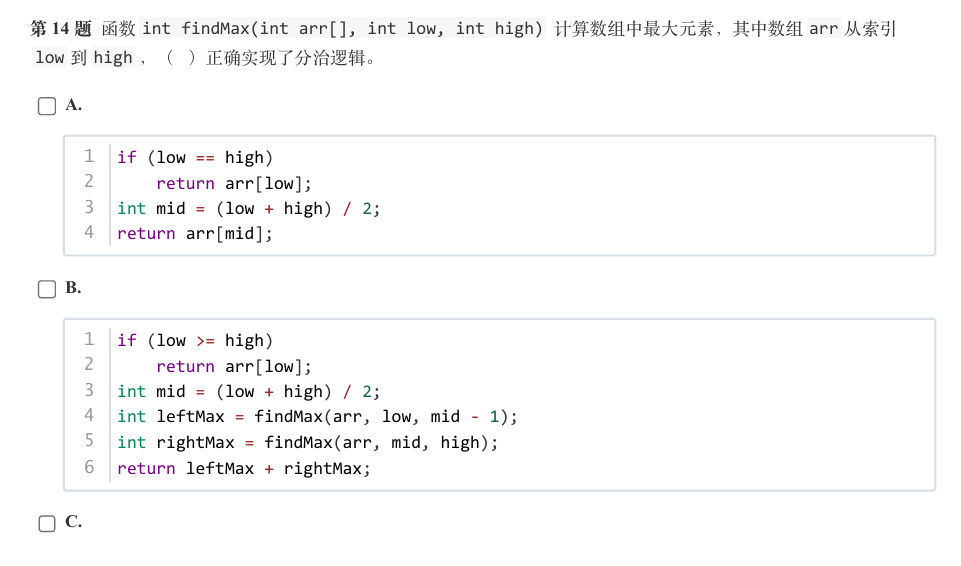Viewport: 961px width, 566px height.
Task: Click the empty answer parentheses in the question
Action: coord(181,58)
